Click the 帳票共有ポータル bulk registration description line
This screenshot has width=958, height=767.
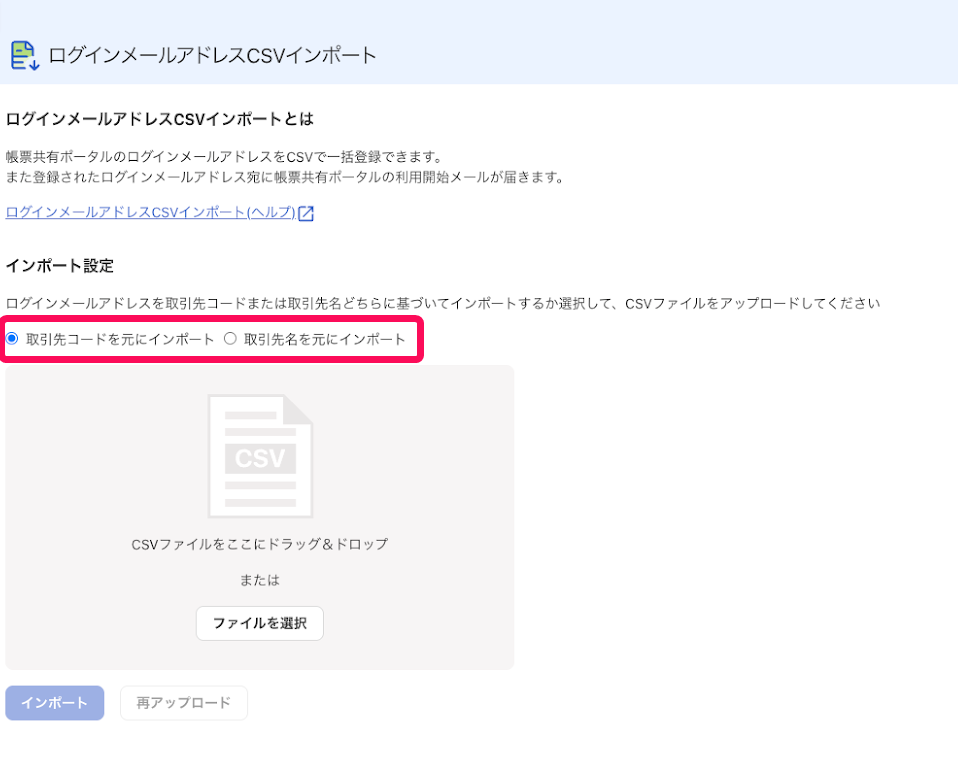(224, 157)
